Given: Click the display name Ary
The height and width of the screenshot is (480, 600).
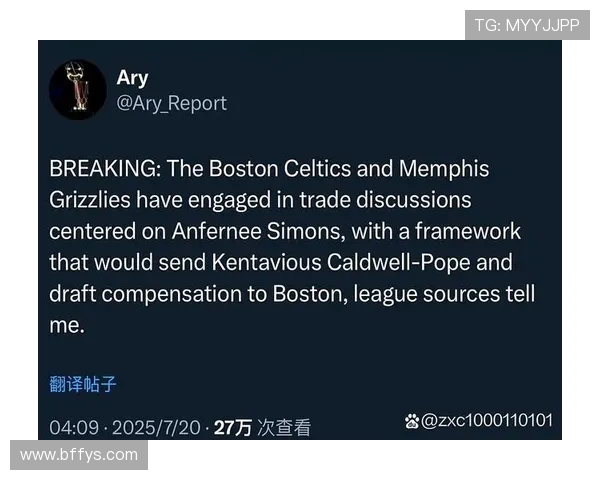Looking at the screenshot, I should pyautogui.click(x=132, y=78).
